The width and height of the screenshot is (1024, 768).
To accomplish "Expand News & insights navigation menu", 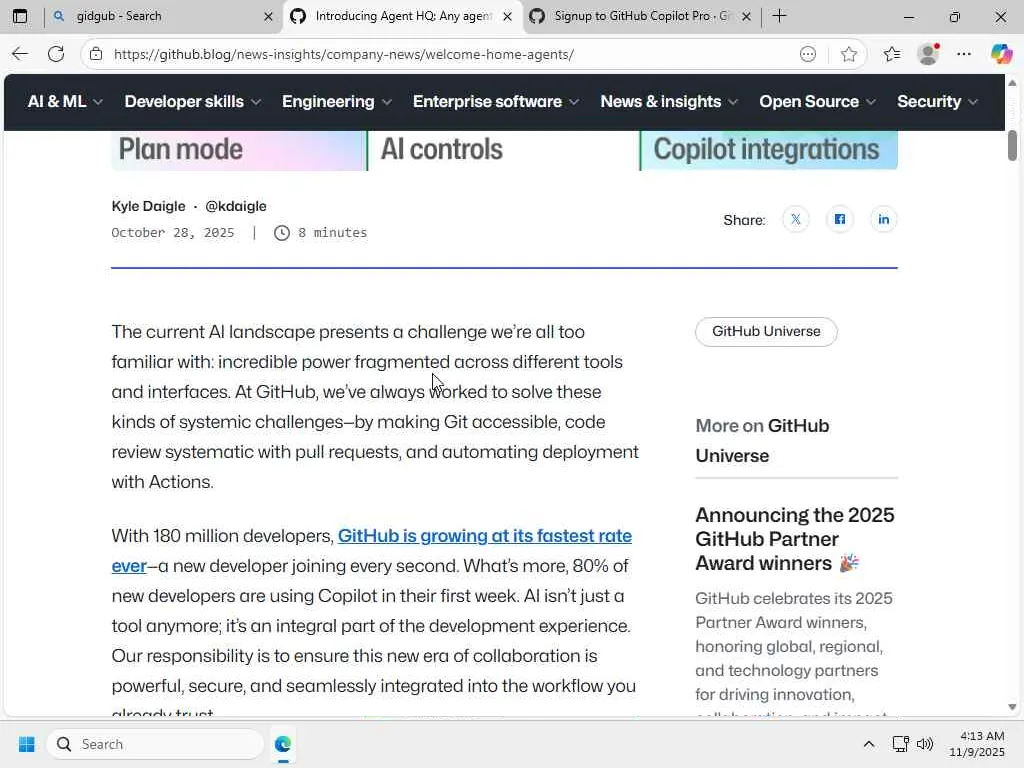I will pos(668,101).
